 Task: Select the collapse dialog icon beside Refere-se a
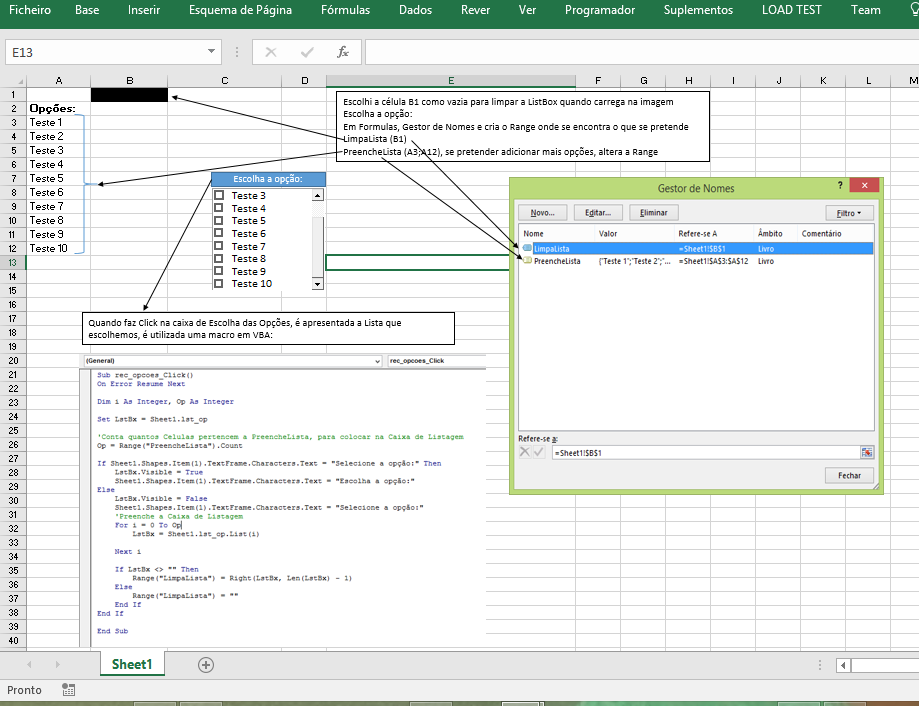pyautogui.click(x=866, y=452)
